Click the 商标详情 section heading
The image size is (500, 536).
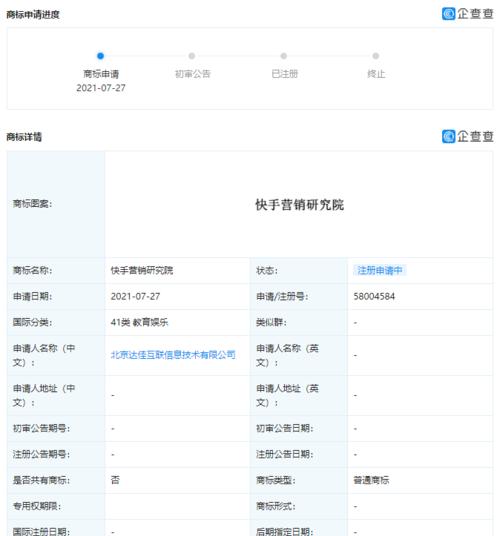[24, 137]
